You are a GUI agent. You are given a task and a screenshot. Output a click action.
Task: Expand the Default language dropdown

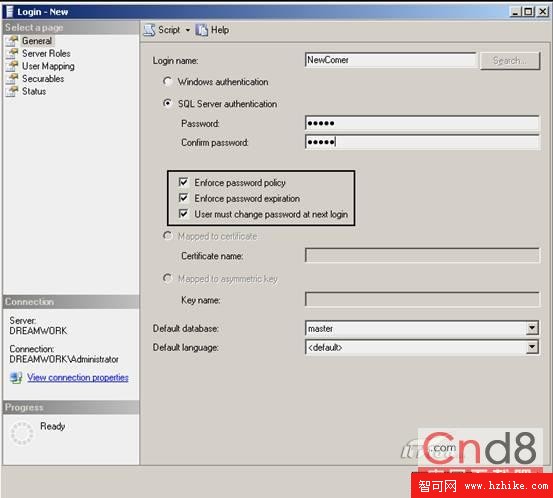[x=532, y=347]
